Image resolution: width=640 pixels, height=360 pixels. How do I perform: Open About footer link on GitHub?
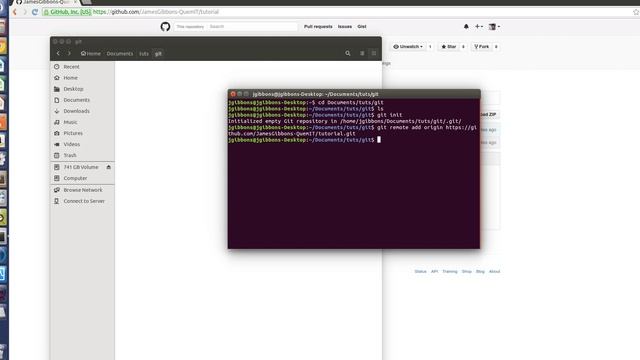click(x=494, y=271)
